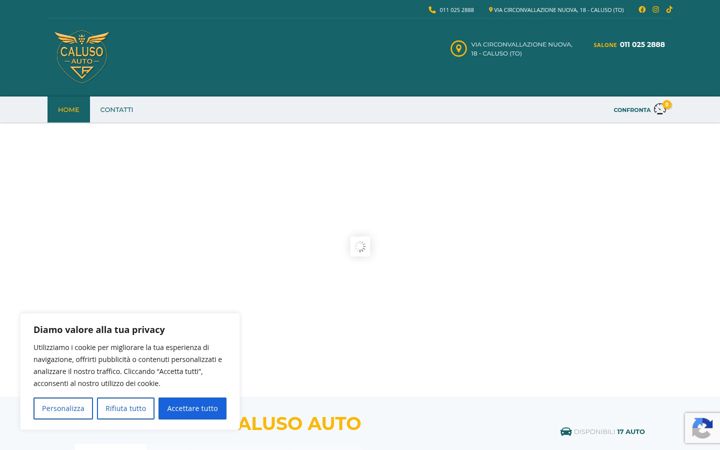Open top bar address Via Circonvallazione Nuova link
Screen dimensions: 720x450
(559, 10)
